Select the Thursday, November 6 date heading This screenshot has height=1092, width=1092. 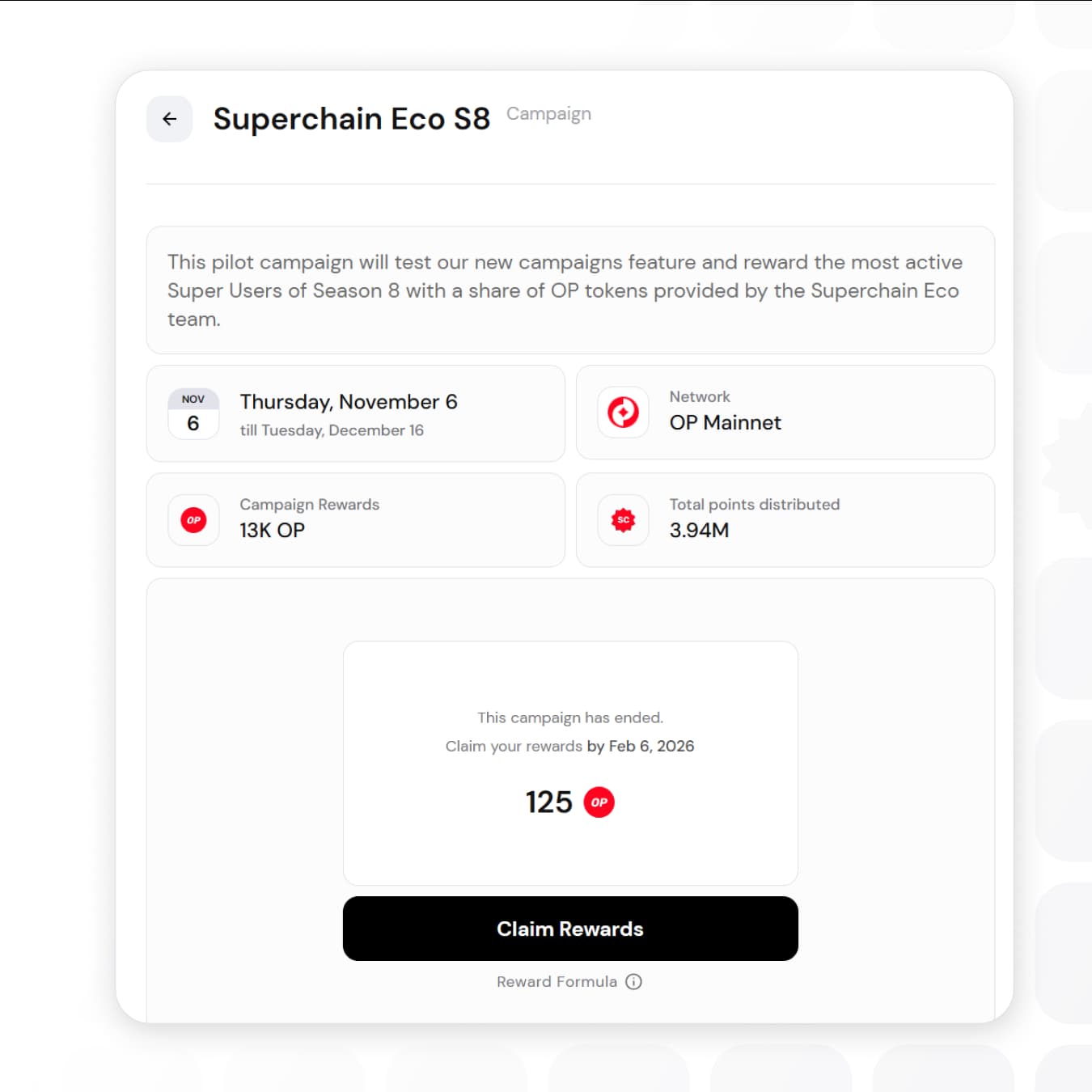[x=349, y=402]
